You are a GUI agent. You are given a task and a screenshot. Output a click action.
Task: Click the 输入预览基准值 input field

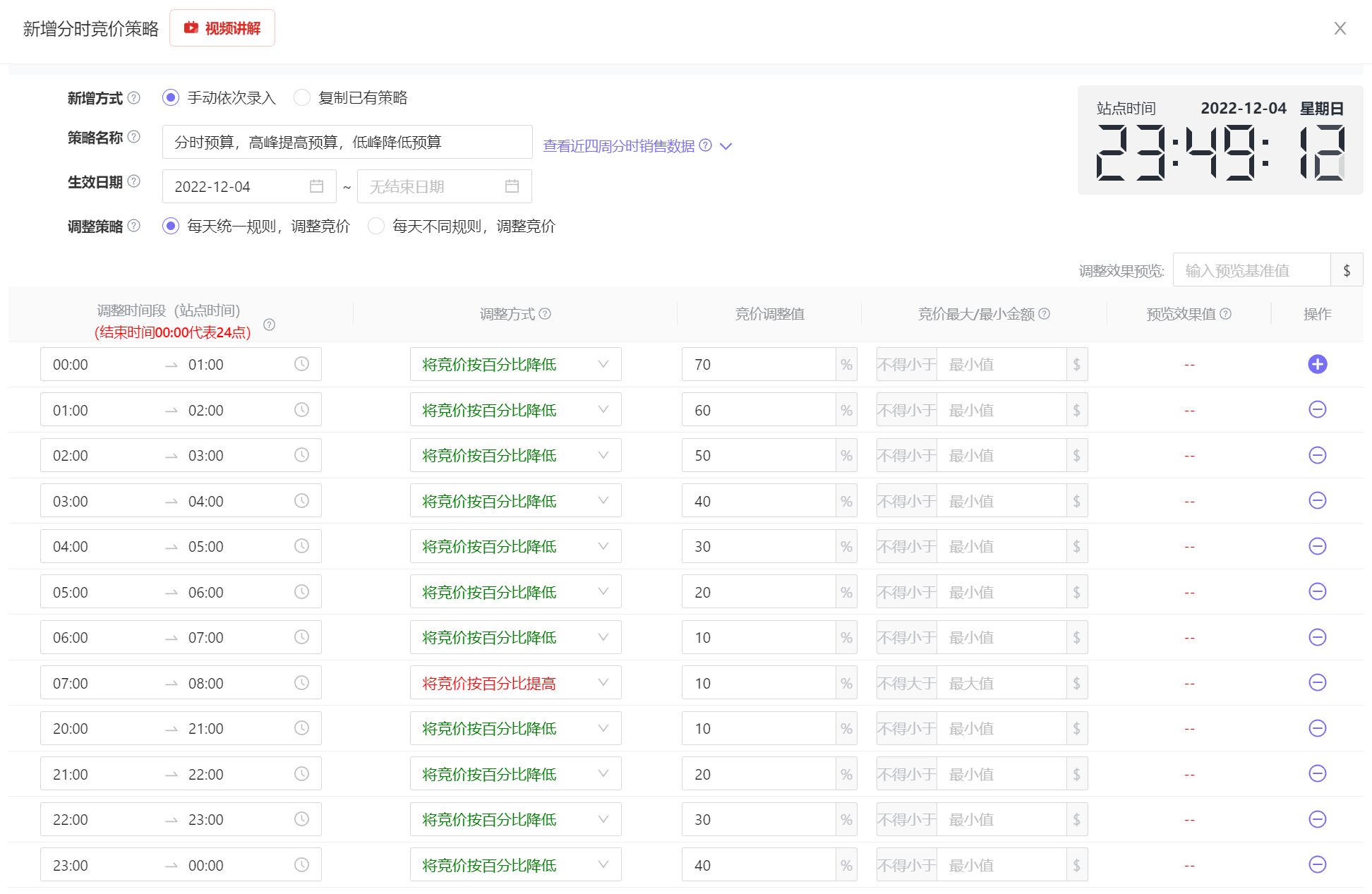pyautogui.click(x=1251, y=270)
